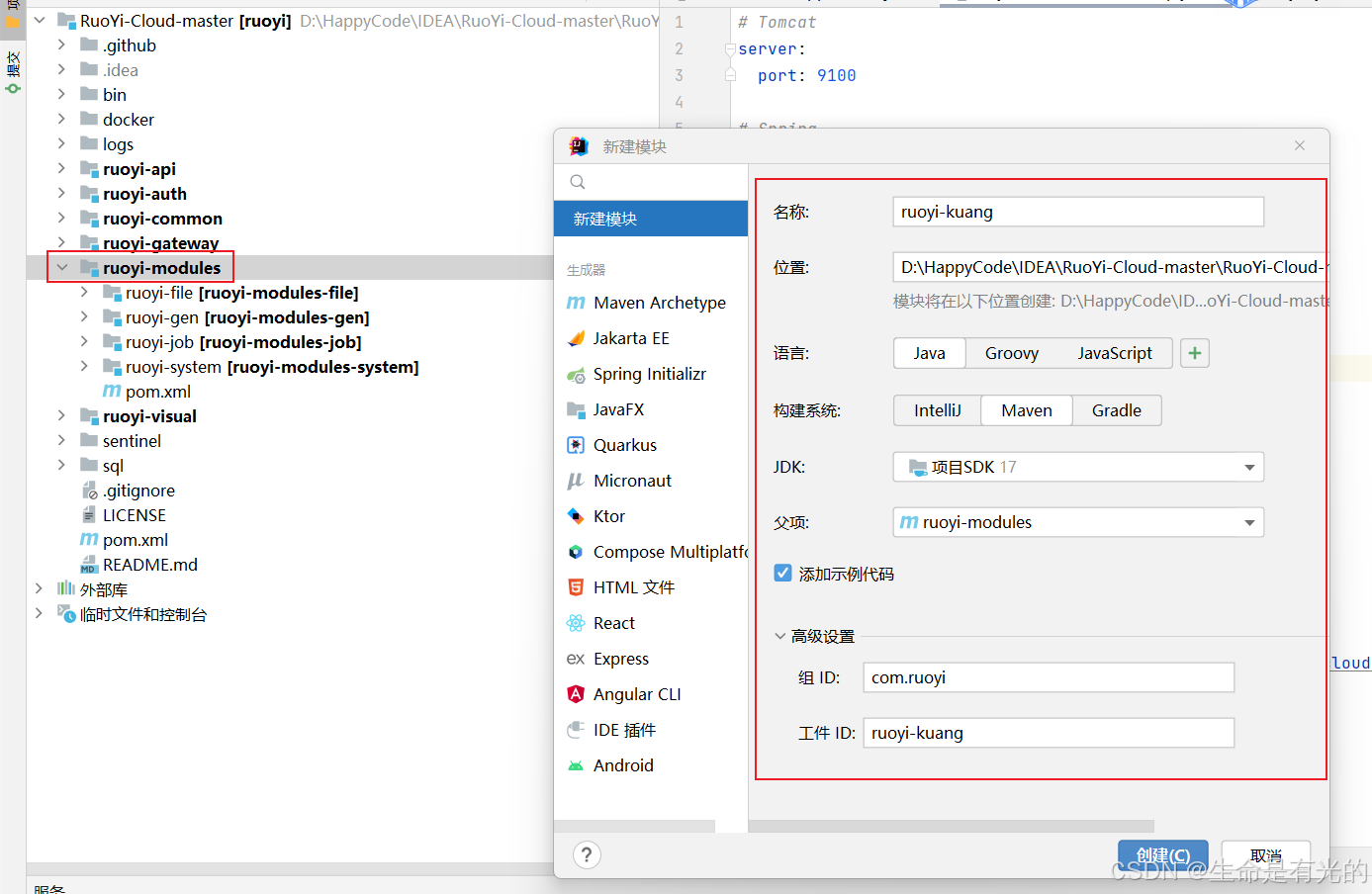
Task: Select the ruoyi-auth folder
Action: [134, 194]
